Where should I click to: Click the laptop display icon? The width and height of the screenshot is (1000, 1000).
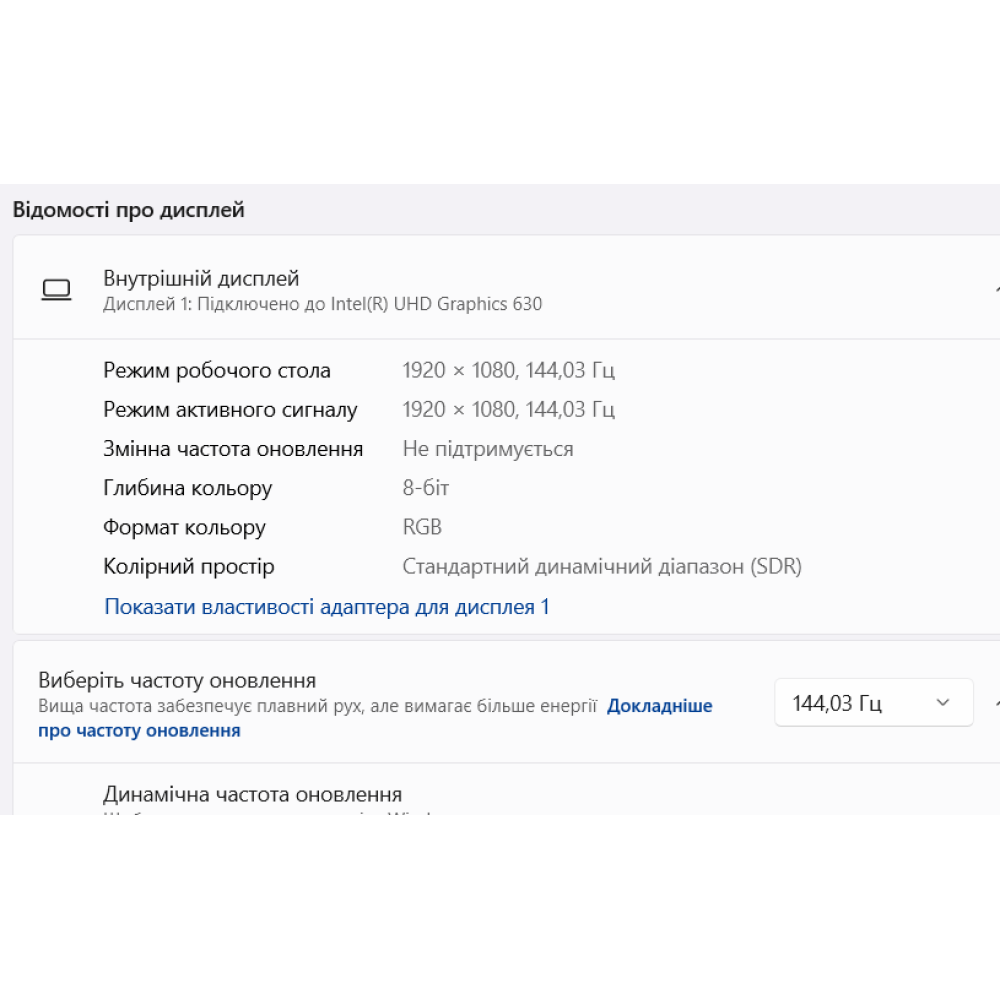(57, 290)
